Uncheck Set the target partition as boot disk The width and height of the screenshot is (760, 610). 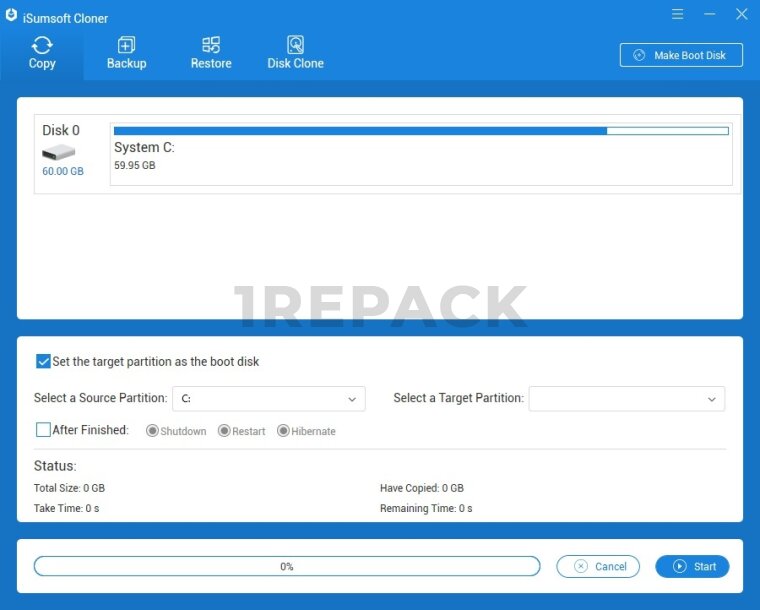(43, 361)
